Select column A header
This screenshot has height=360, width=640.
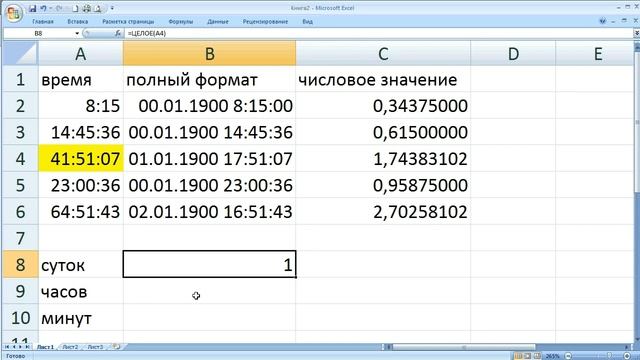click(80, 53)
